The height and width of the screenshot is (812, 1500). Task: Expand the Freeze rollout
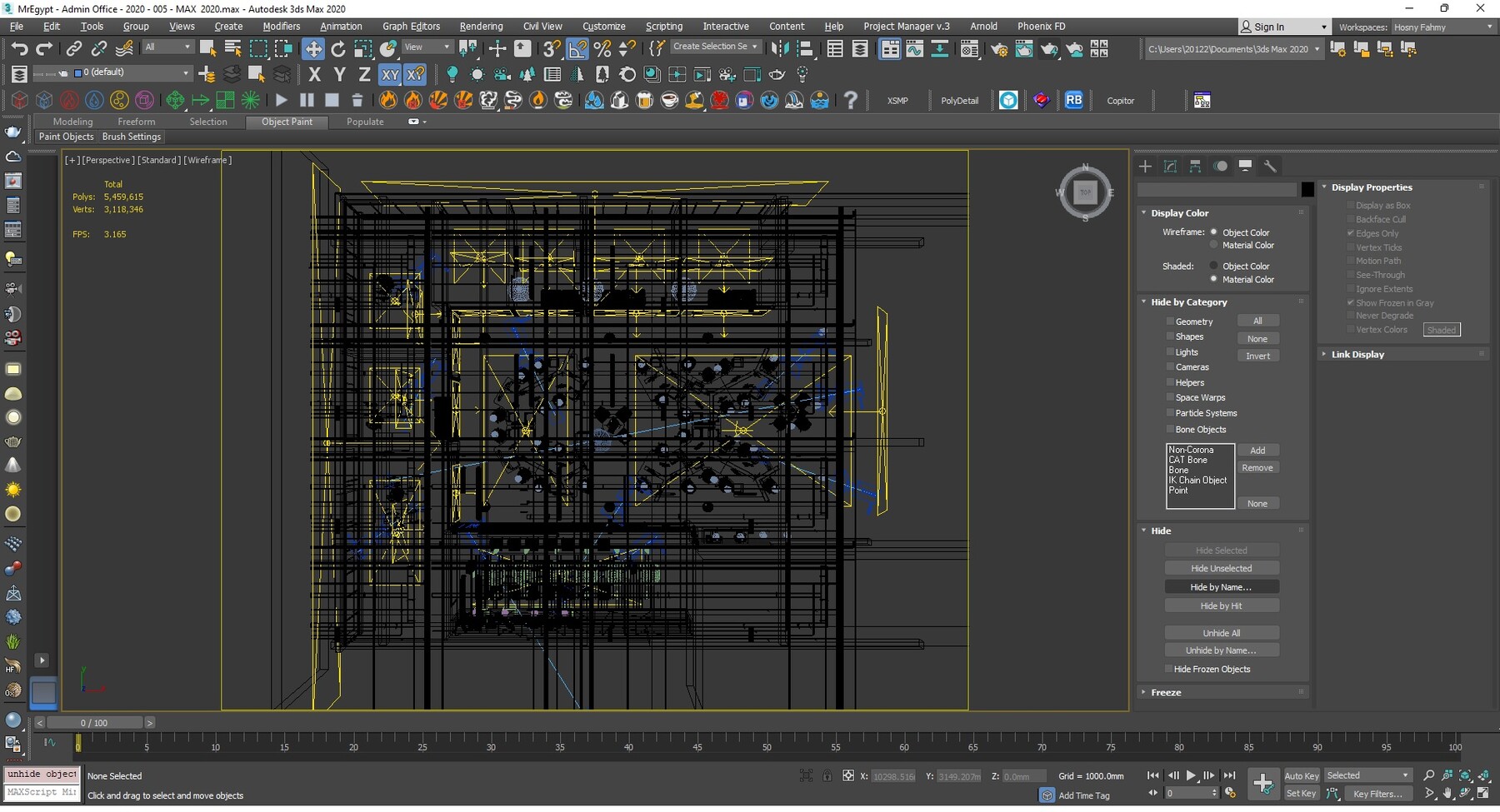[x=1166, y=693]
